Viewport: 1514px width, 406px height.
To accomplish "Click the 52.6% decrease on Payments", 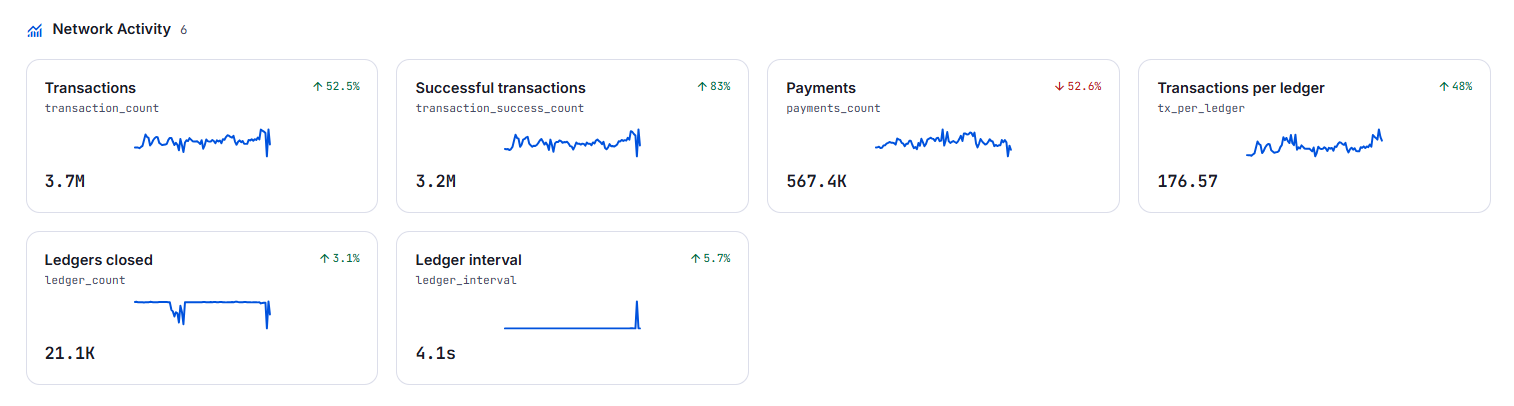I will pos(1084,87).
